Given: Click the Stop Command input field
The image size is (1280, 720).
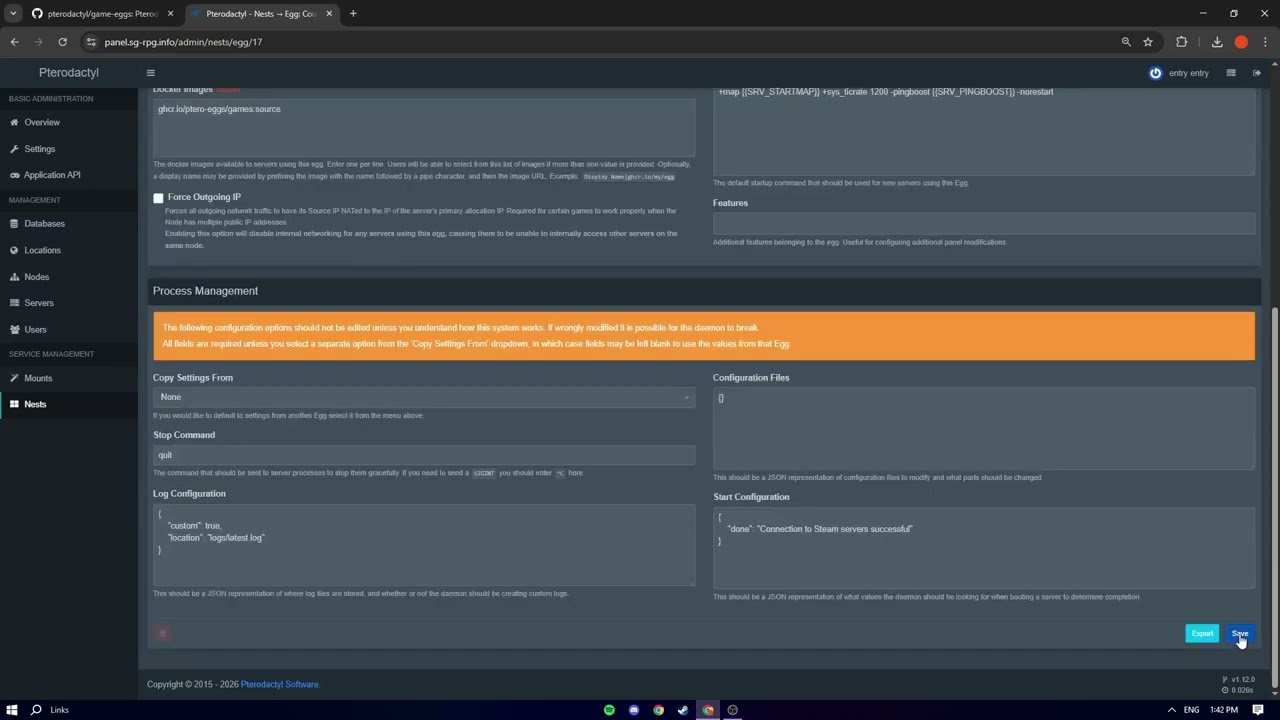Looking at the screenshot, I should [x=424, y=455].
